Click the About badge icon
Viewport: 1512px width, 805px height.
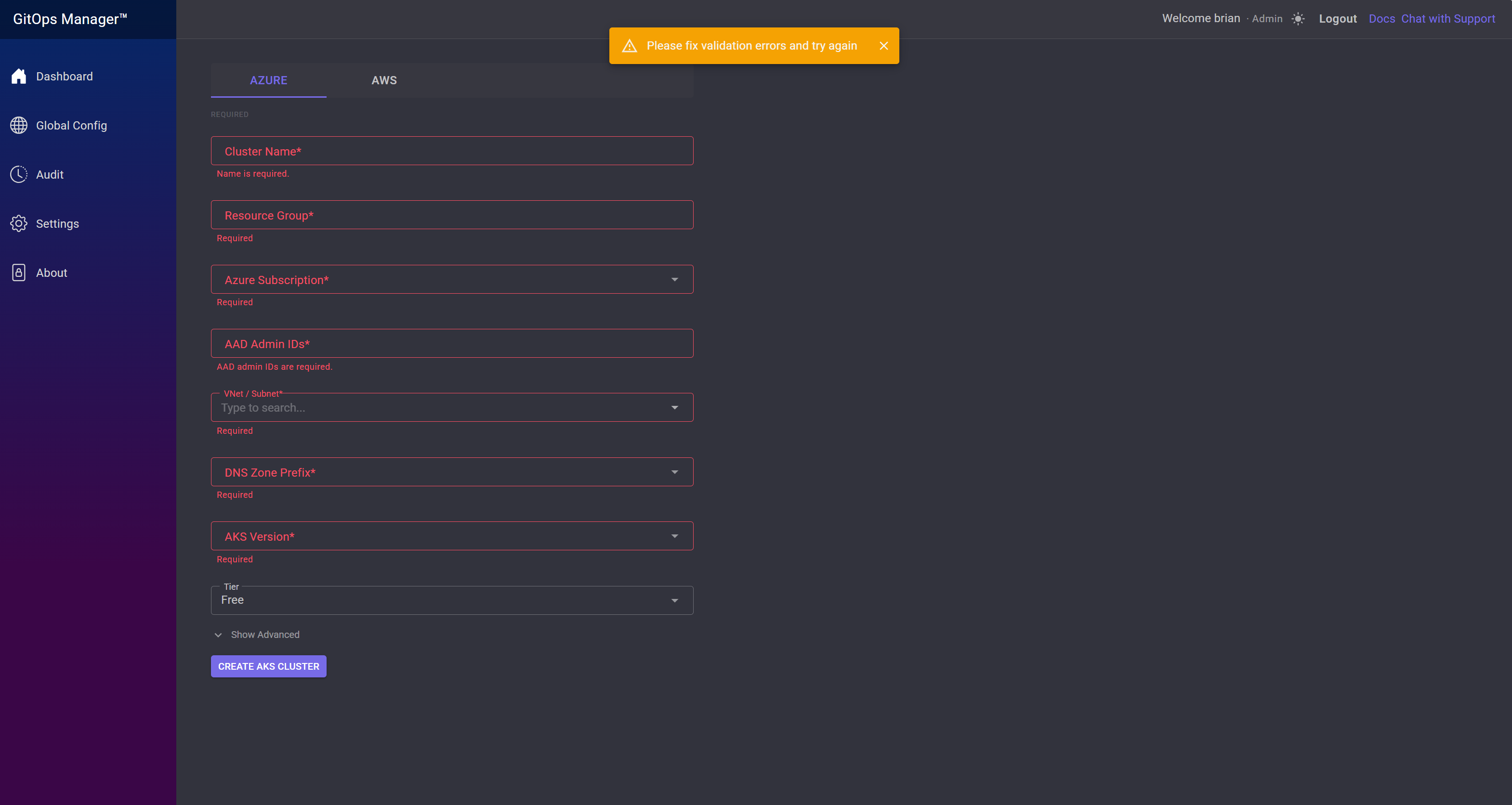(19, 273)
